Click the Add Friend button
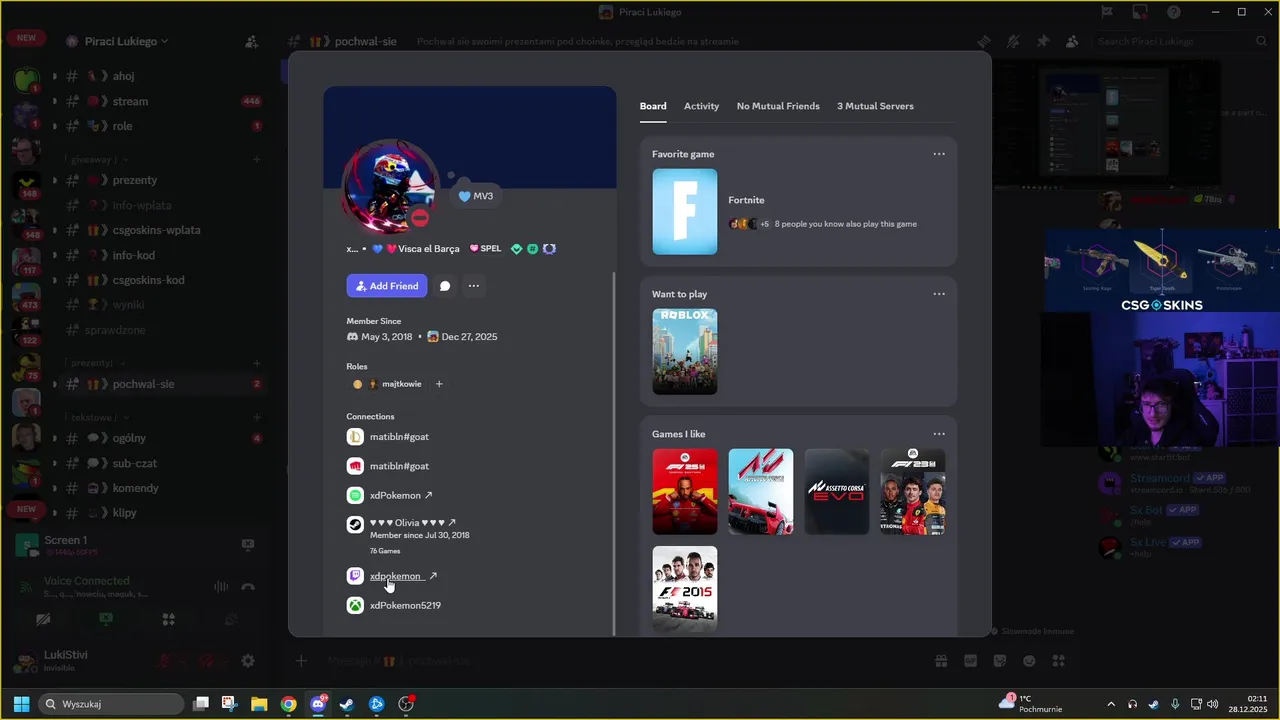Screen dimensions: 1280x720 pyautogui.click(x=387, y=286)
